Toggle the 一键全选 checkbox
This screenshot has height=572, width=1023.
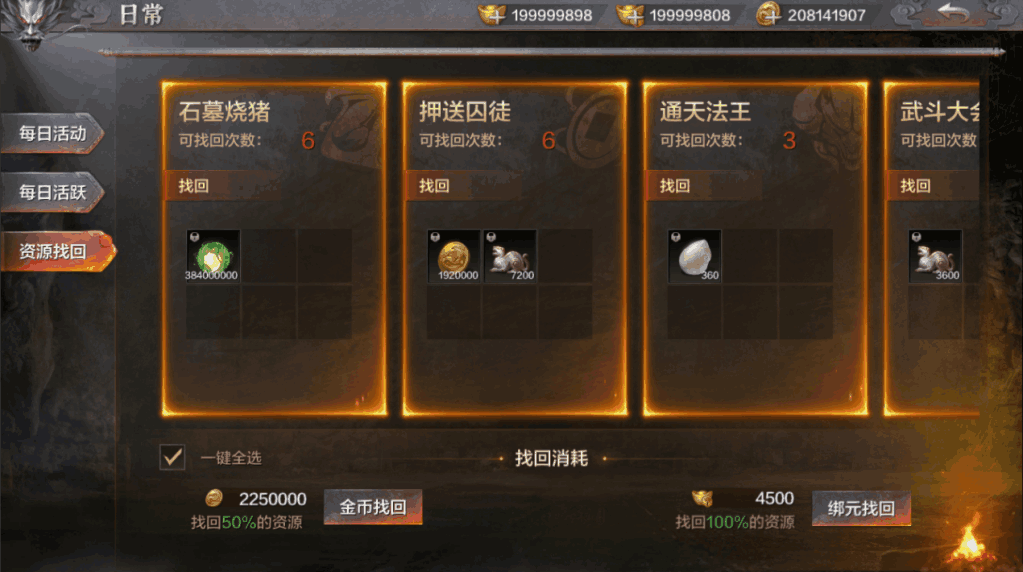click(x=172, y=457)
